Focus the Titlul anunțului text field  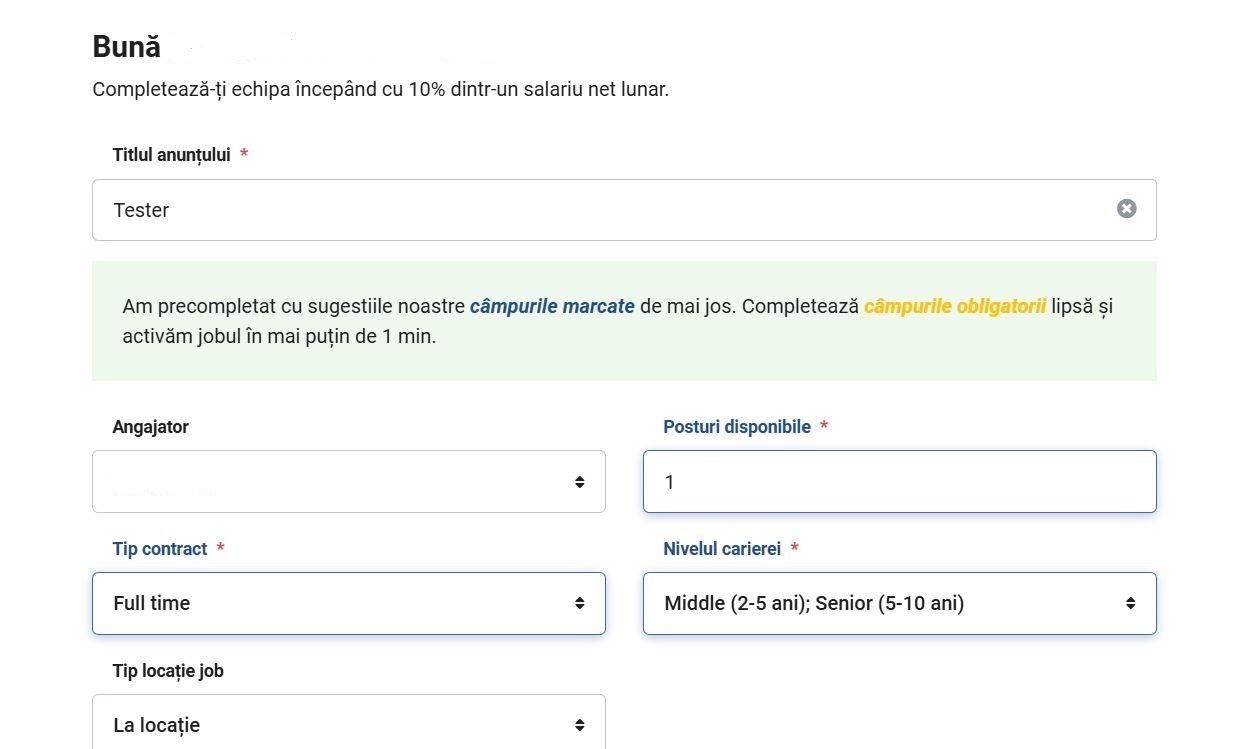[624, 210]
